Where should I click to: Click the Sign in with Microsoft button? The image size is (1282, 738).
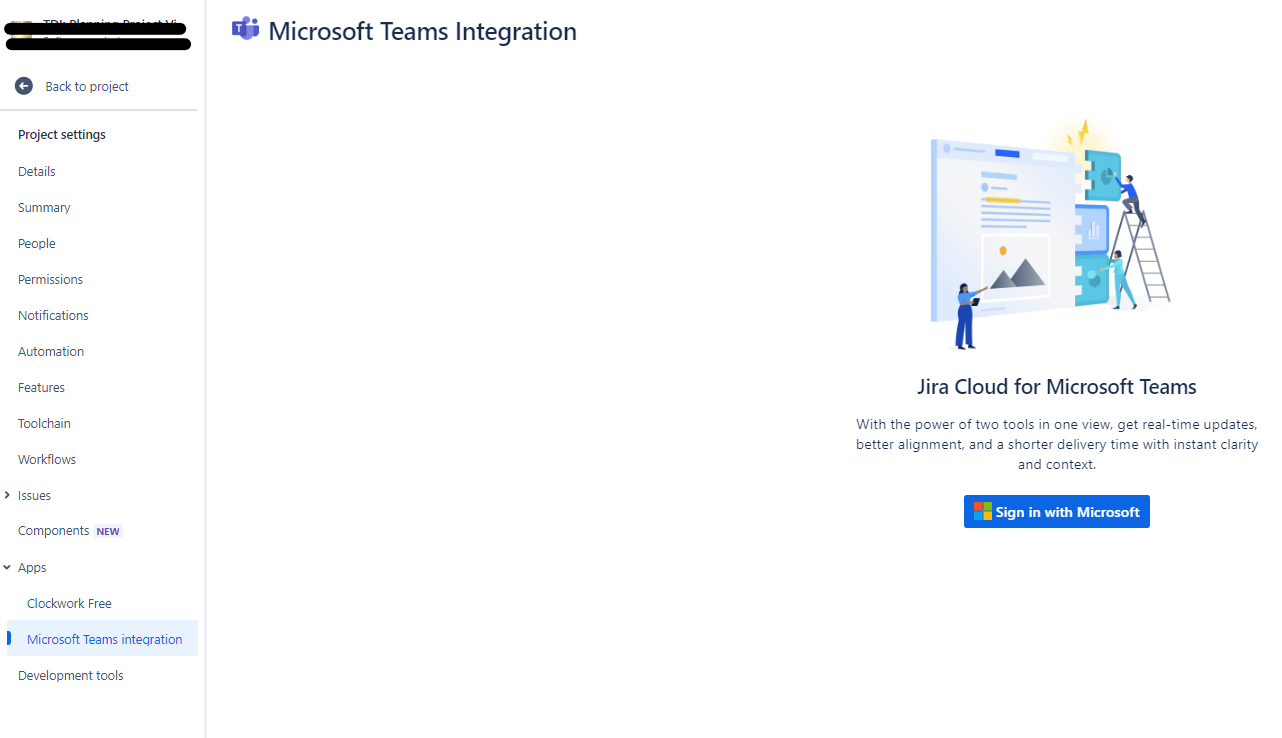click(1056, 511)
